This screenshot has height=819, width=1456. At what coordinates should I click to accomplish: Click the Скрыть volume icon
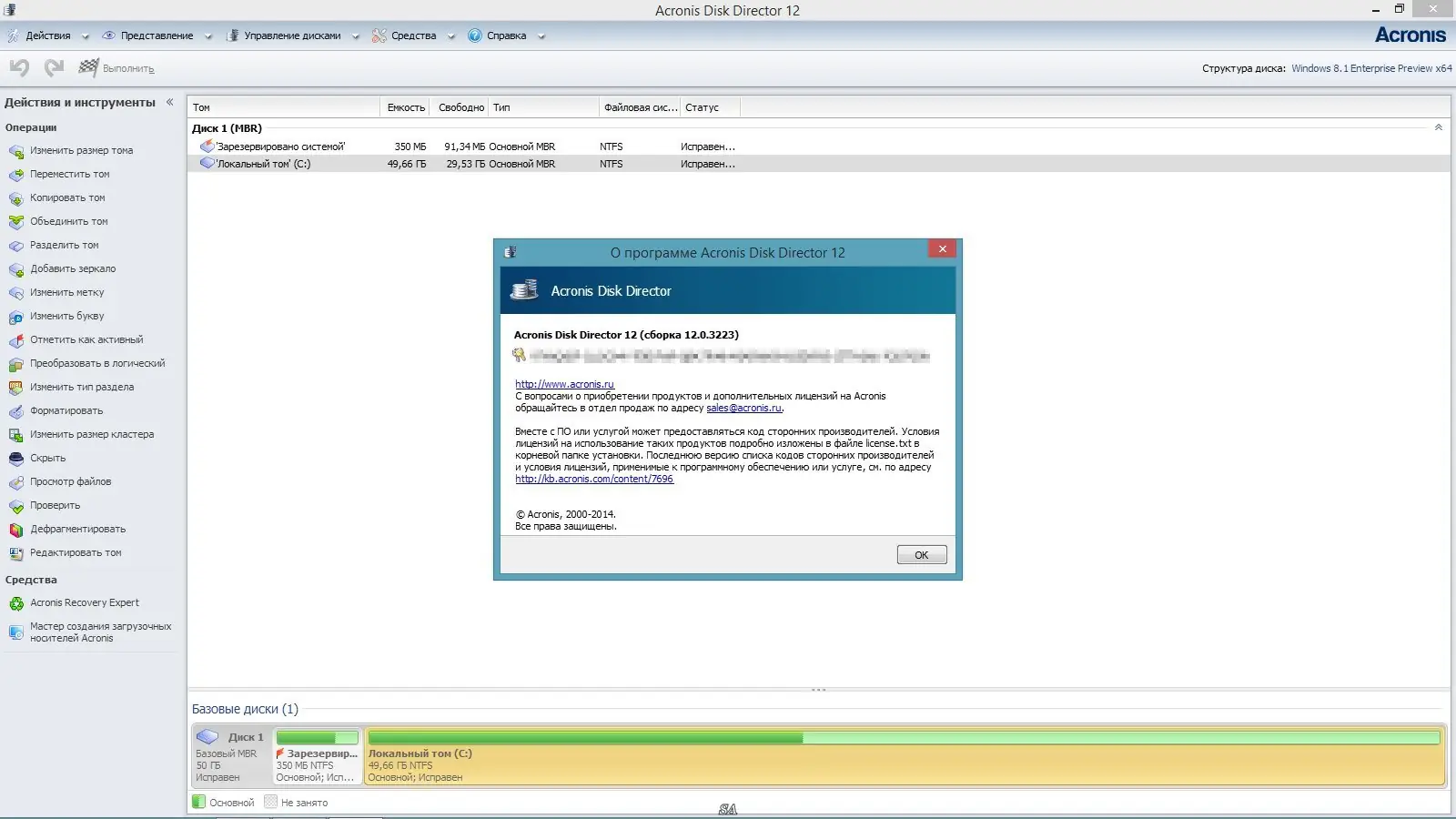click(16, 459)
